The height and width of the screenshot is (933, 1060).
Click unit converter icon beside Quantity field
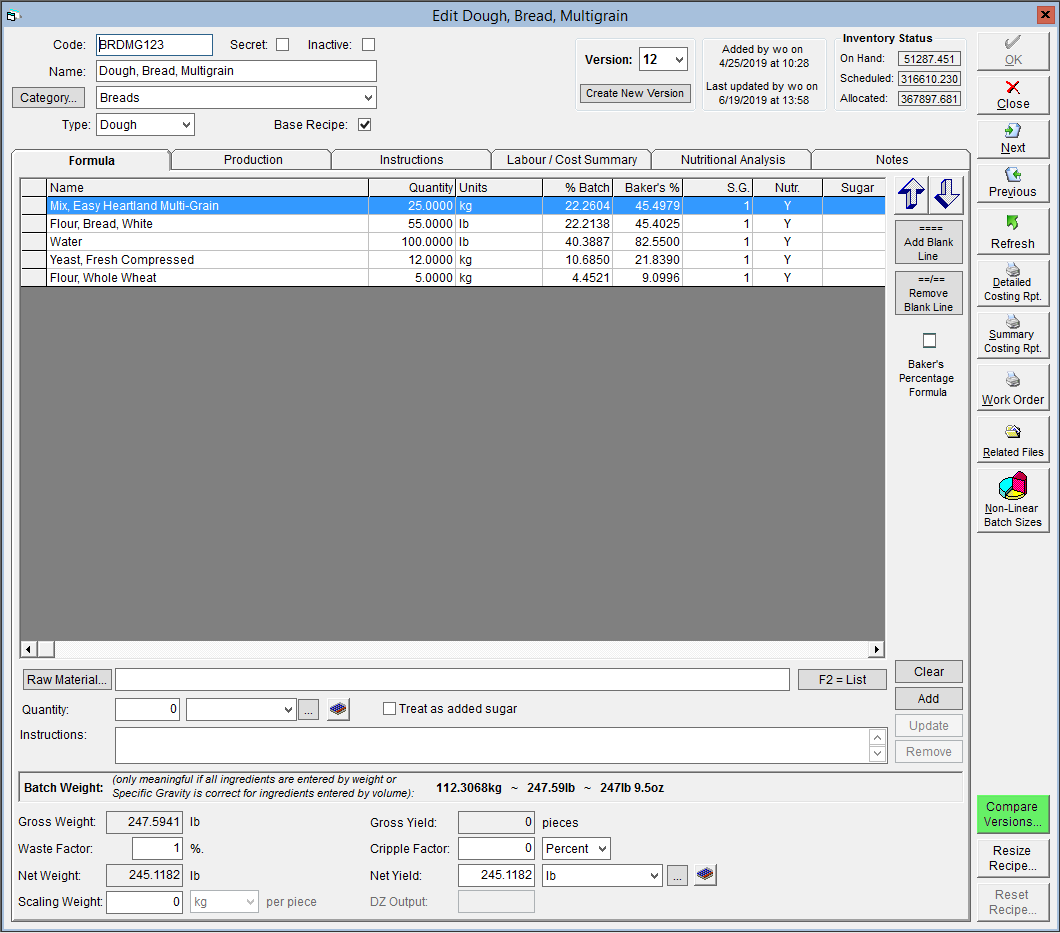point(338,709)
